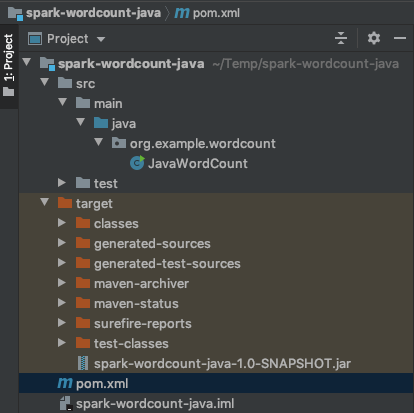Viewport: 414px width, 413px height.
Task: Expand the surefire-reports folder arrow
Action: (x=62, y=322)
